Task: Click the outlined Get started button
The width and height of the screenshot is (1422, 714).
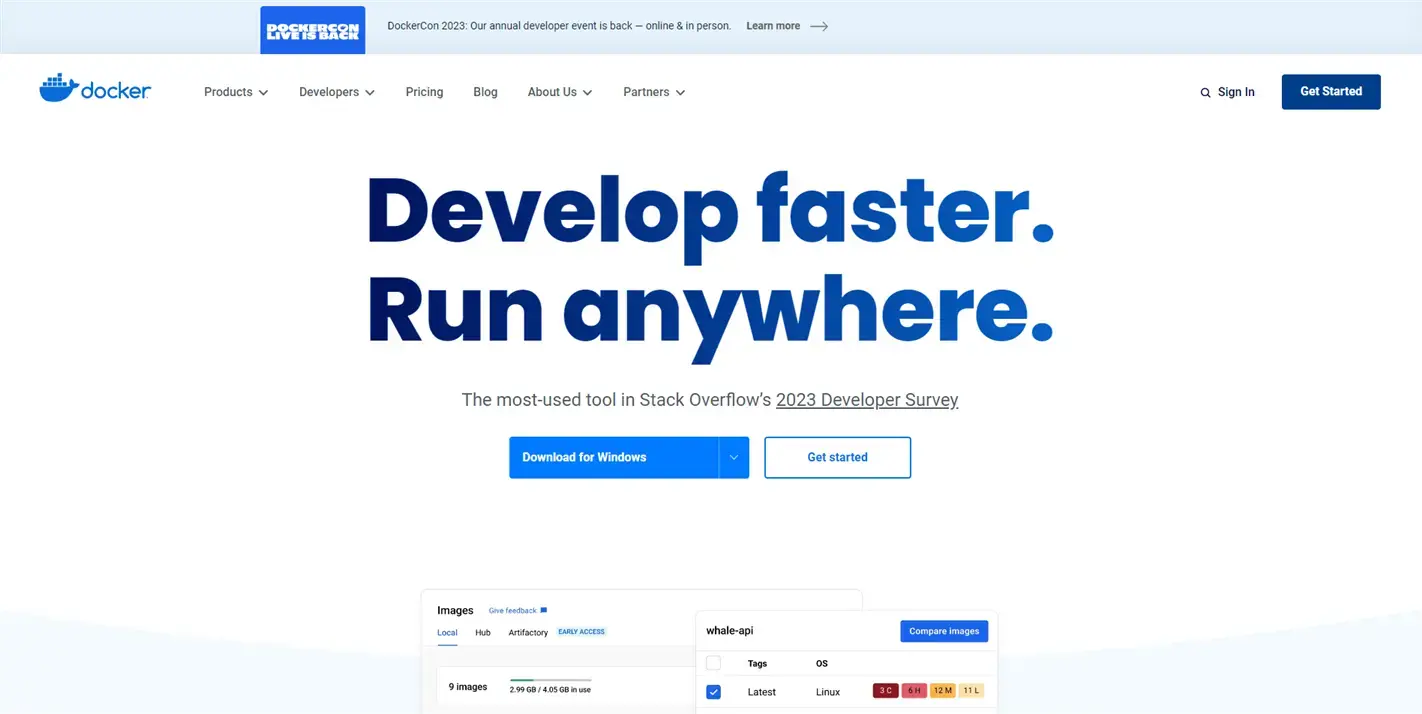Action: (x=837, y=457)
